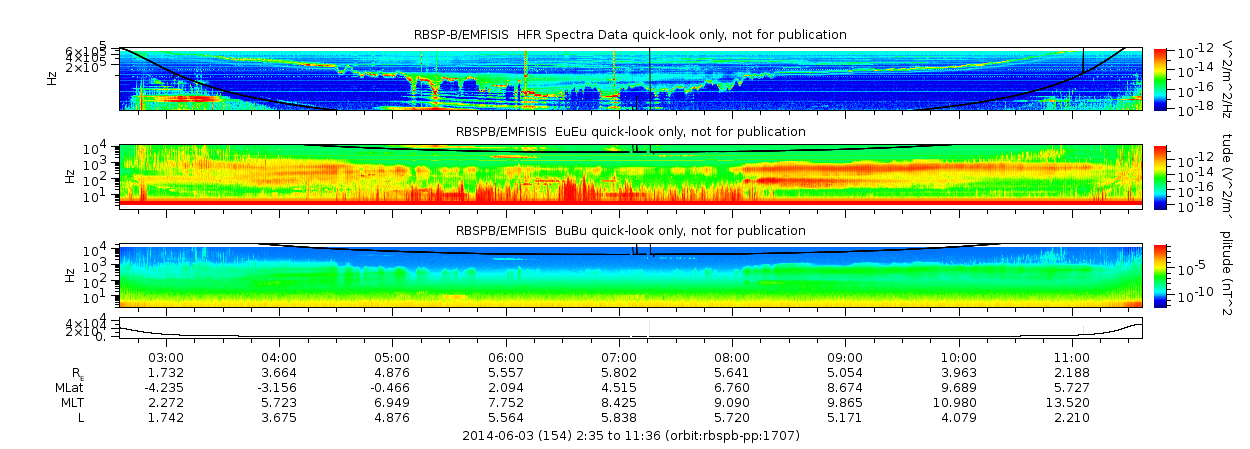1250x449 pixels.
Task: Click the 09:00 time axis label
Action: (845, 357)
